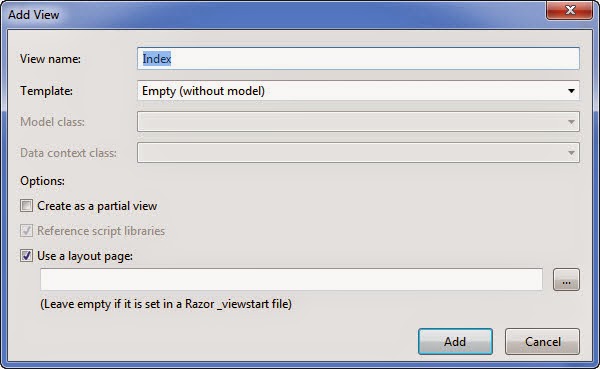
Task: Click the Add View title text
Action: point(34,15)
